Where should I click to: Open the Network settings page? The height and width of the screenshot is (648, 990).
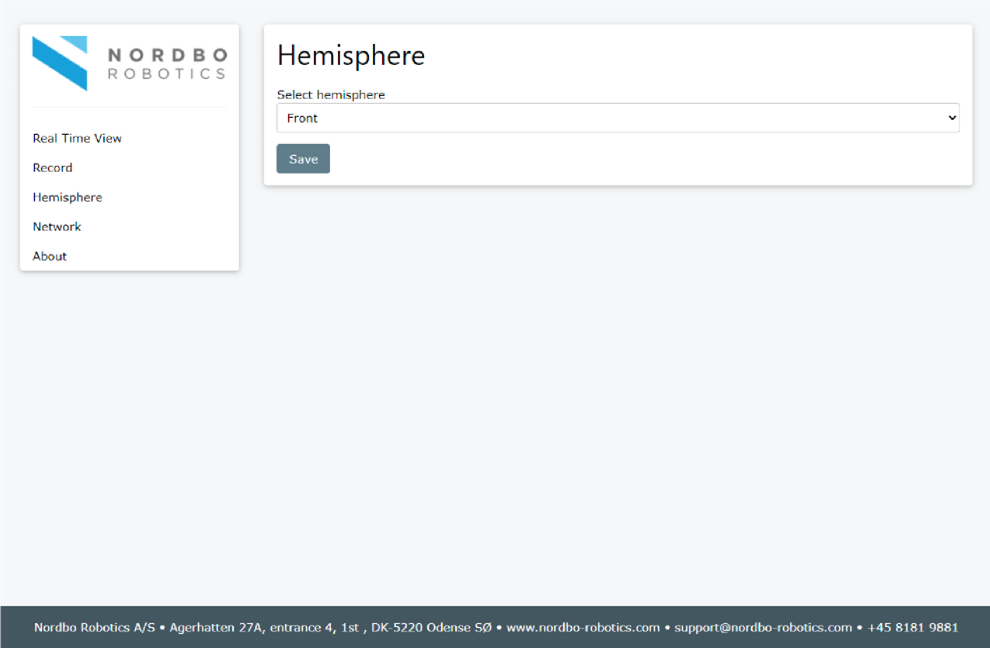57,227
